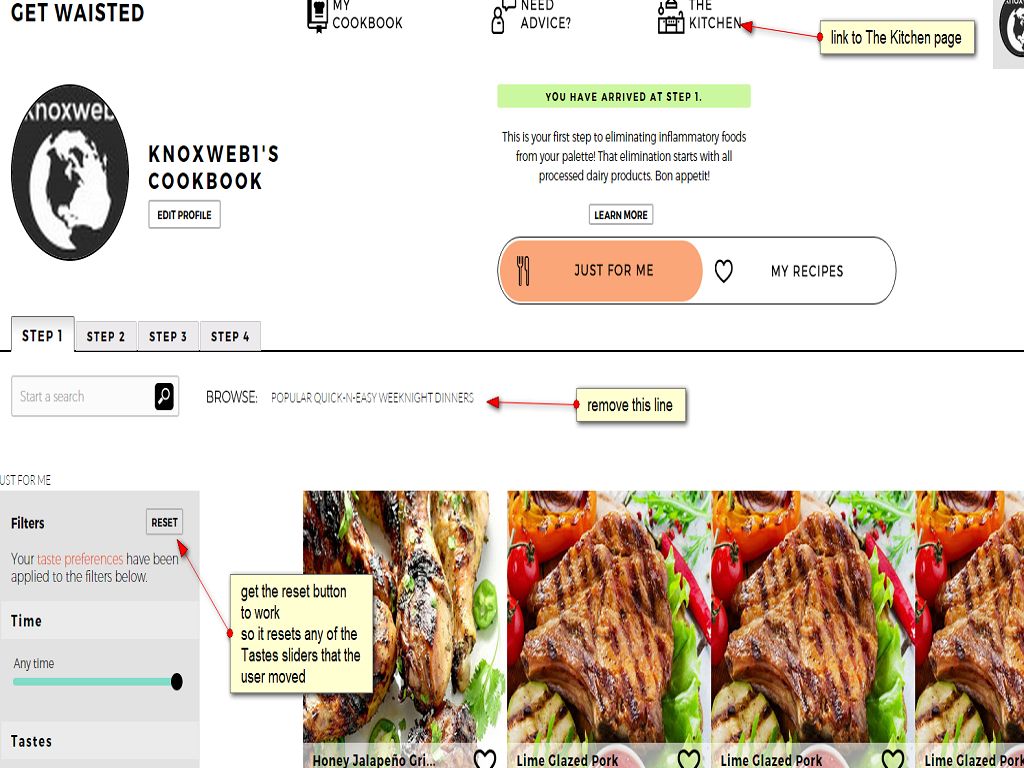Select the Step 2 tab

click(x=106, y=336)
